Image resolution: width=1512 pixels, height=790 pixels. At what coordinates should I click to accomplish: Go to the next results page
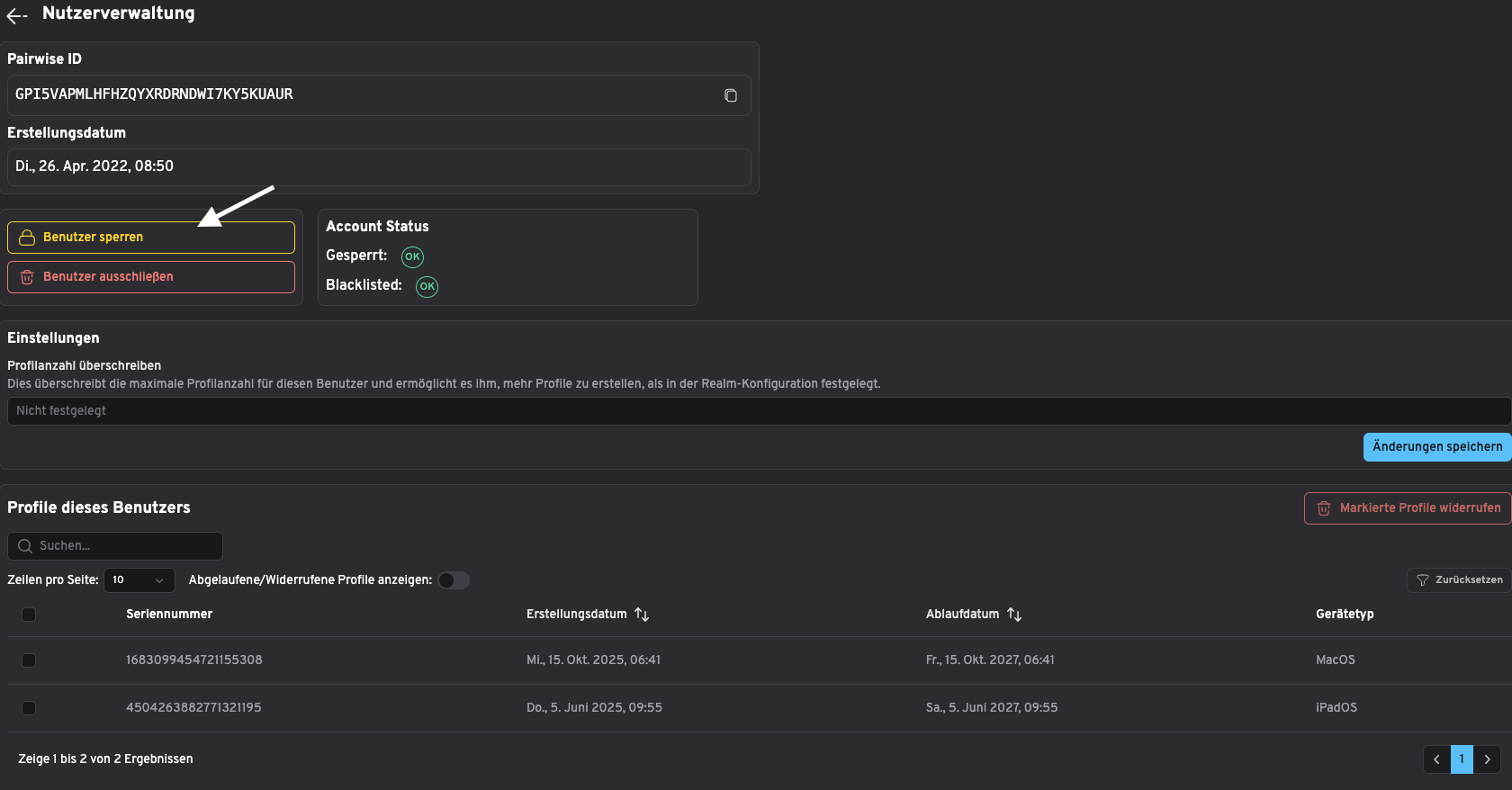coord(1487,759)
